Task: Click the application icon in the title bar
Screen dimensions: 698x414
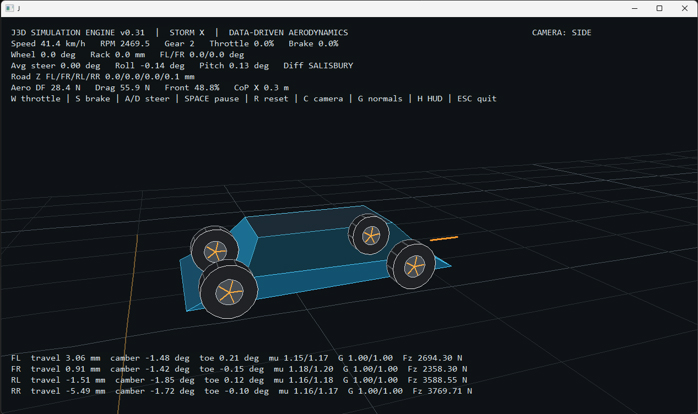Action: pos(9,8)
